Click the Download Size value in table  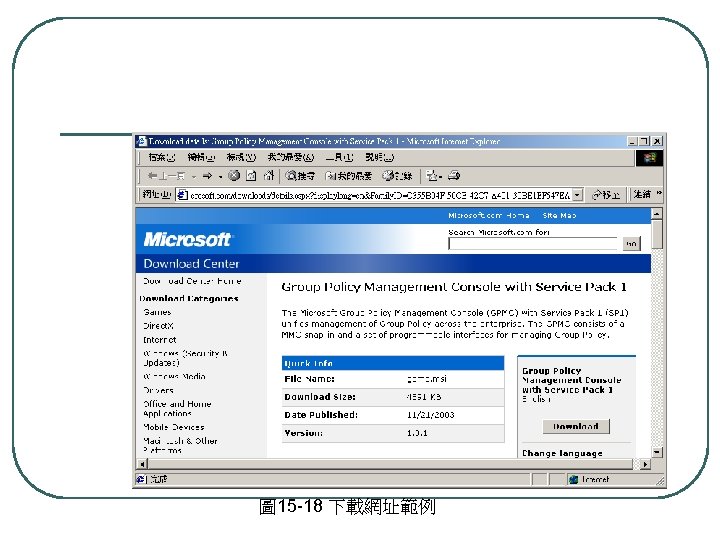[x=424, y=397]
